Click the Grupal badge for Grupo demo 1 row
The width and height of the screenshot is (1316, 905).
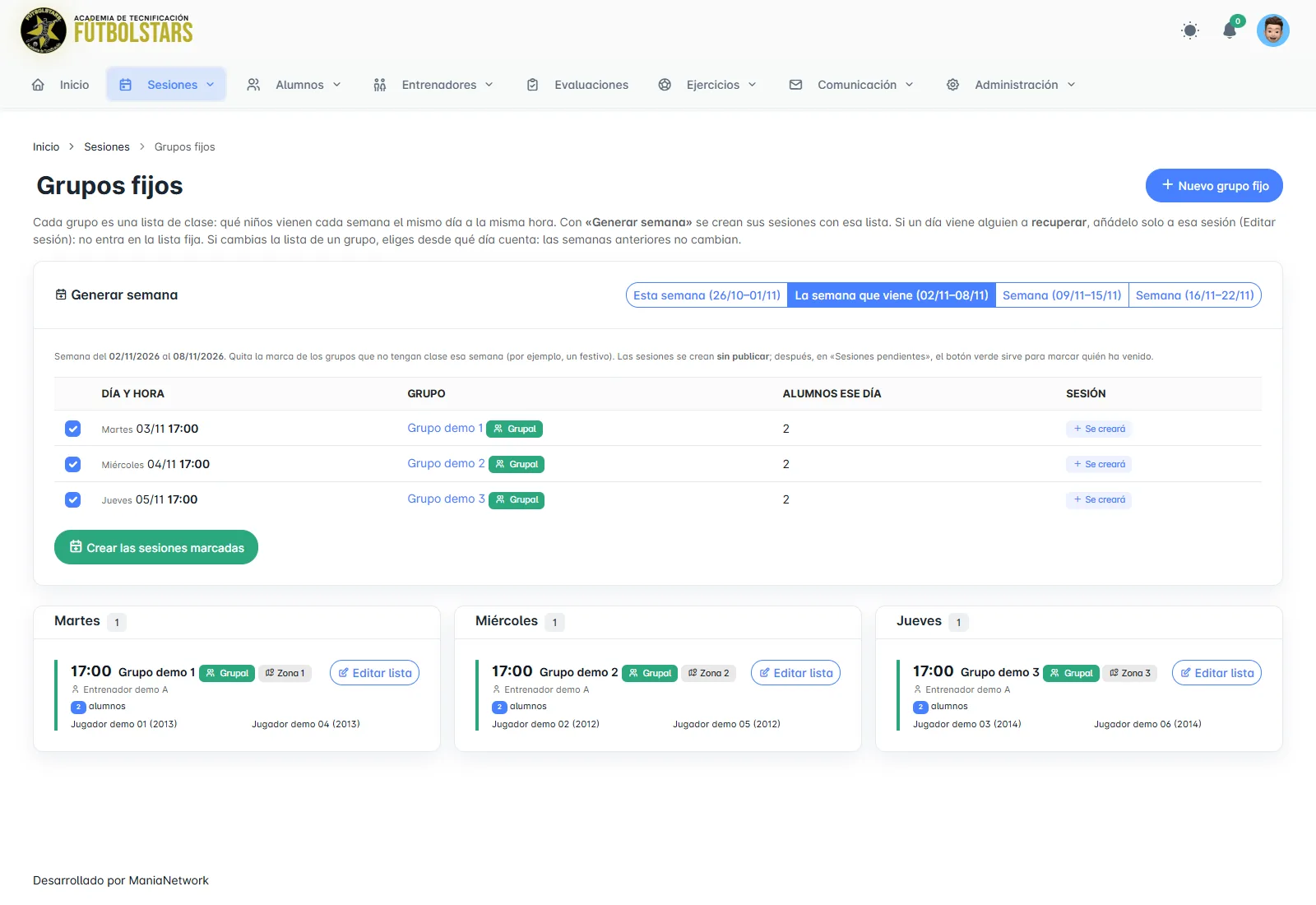point(515,429)
